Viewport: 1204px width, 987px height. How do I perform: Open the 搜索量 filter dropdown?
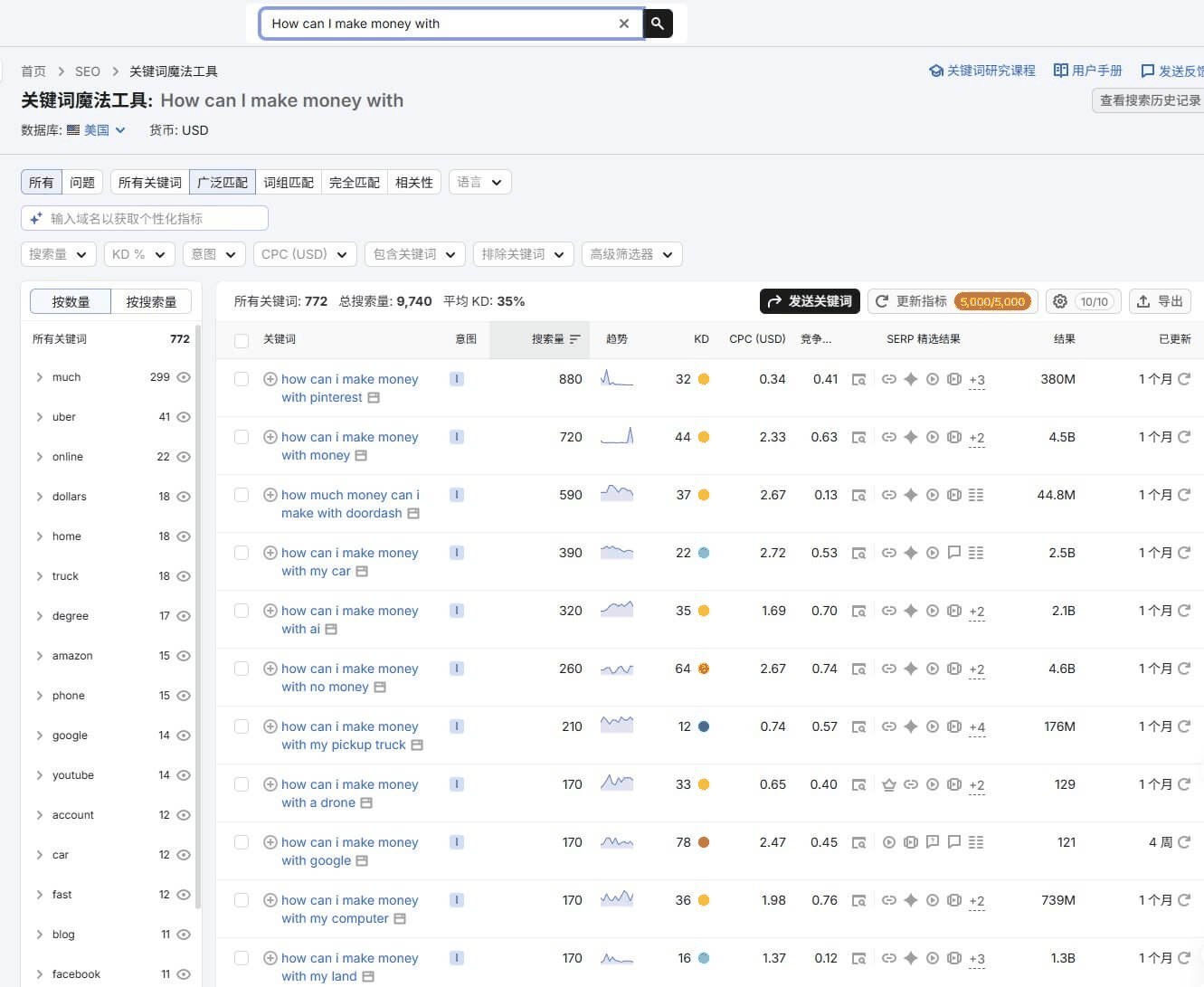point(59,254)
